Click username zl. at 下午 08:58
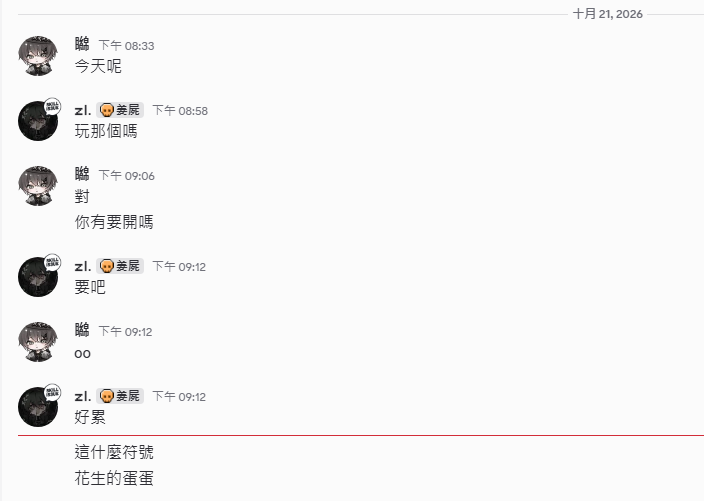Screen dimensions: 704x501 (x=83, y=110)
